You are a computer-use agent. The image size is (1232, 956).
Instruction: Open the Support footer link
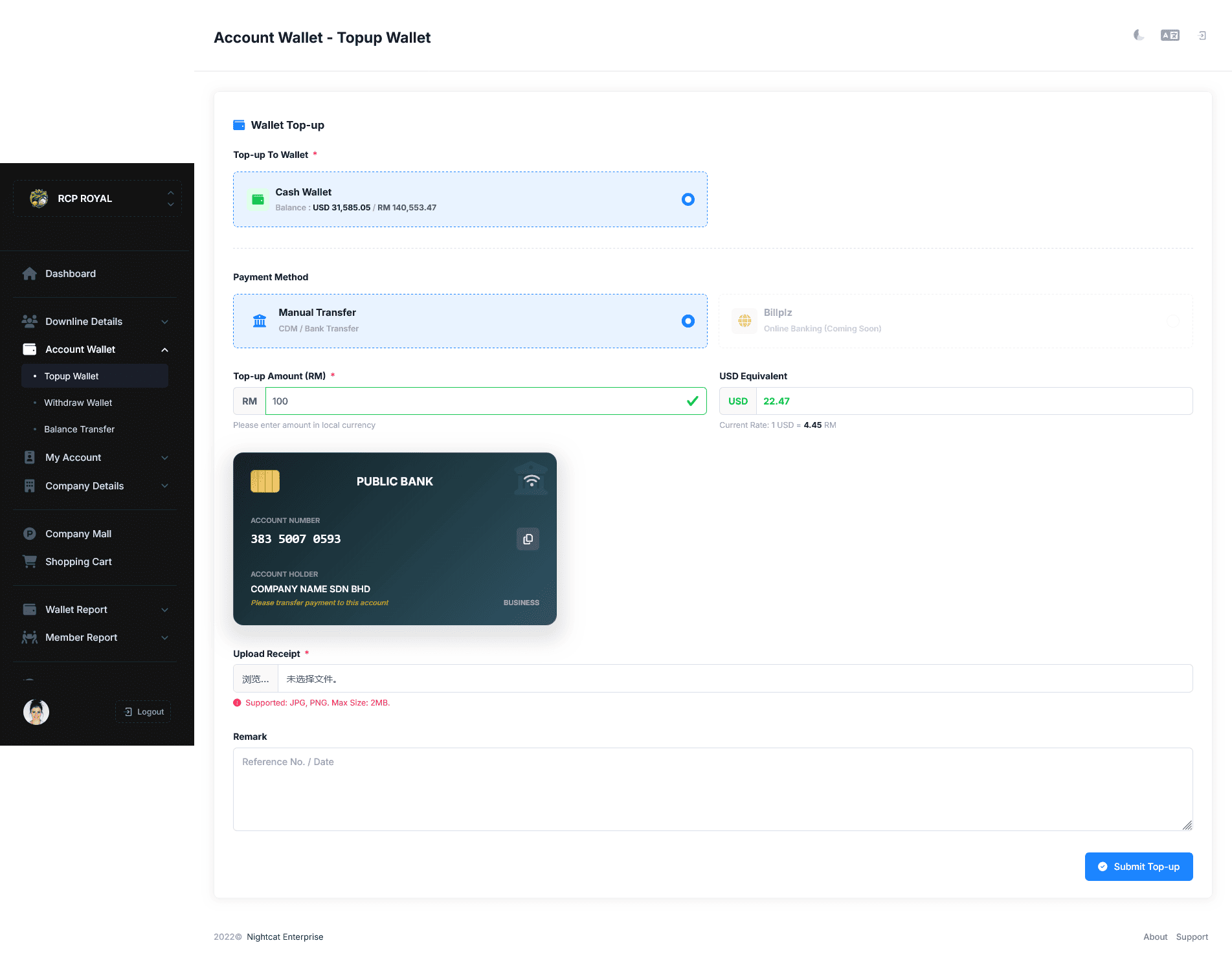[1192, 937]
